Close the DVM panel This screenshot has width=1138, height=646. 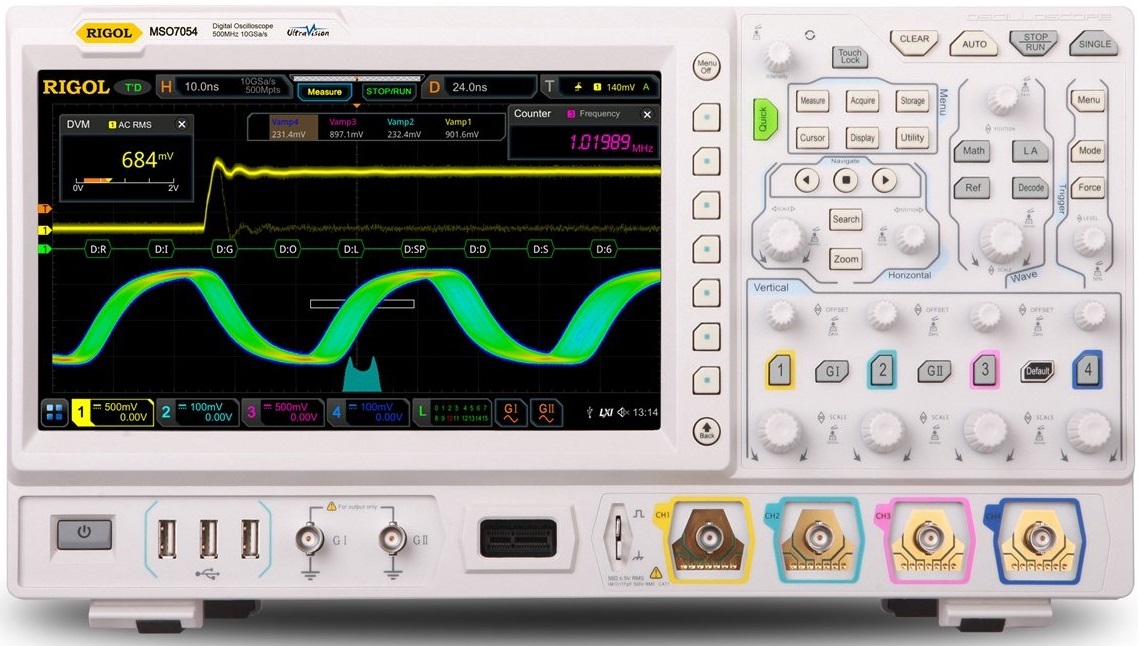tap(181, 124)
